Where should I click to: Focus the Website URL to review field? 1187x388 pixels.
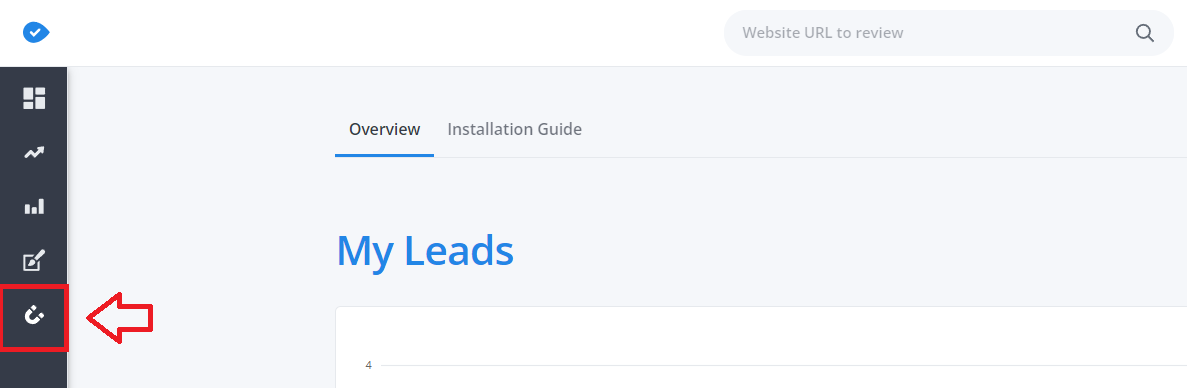pos(949,33)
